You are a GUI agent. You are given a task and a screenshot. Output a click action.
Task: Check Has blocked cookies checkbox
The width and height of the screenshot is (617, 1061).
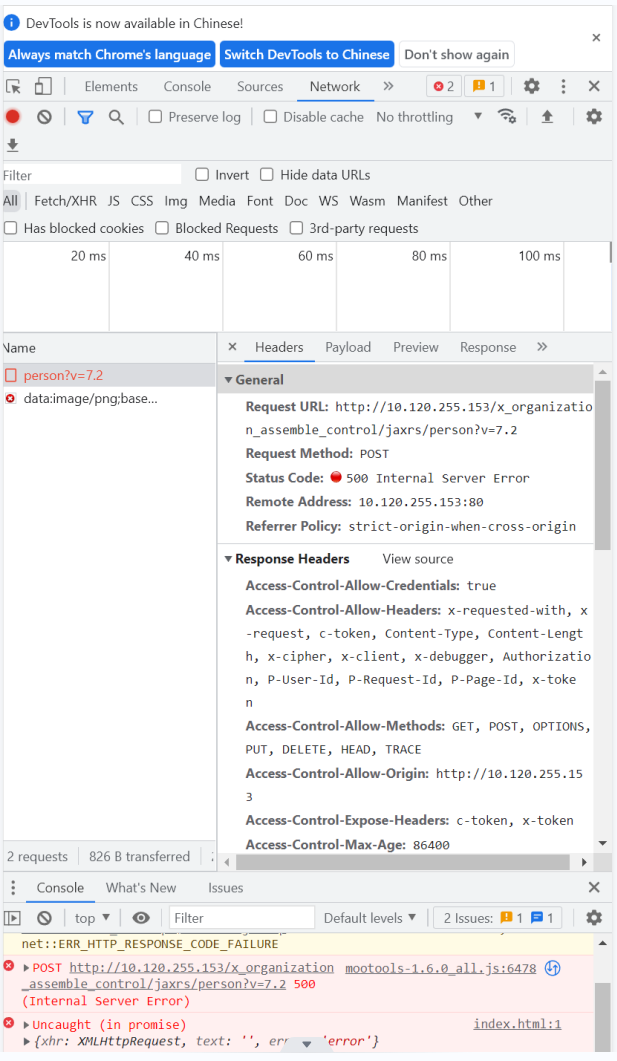click(x=11, y=228)
